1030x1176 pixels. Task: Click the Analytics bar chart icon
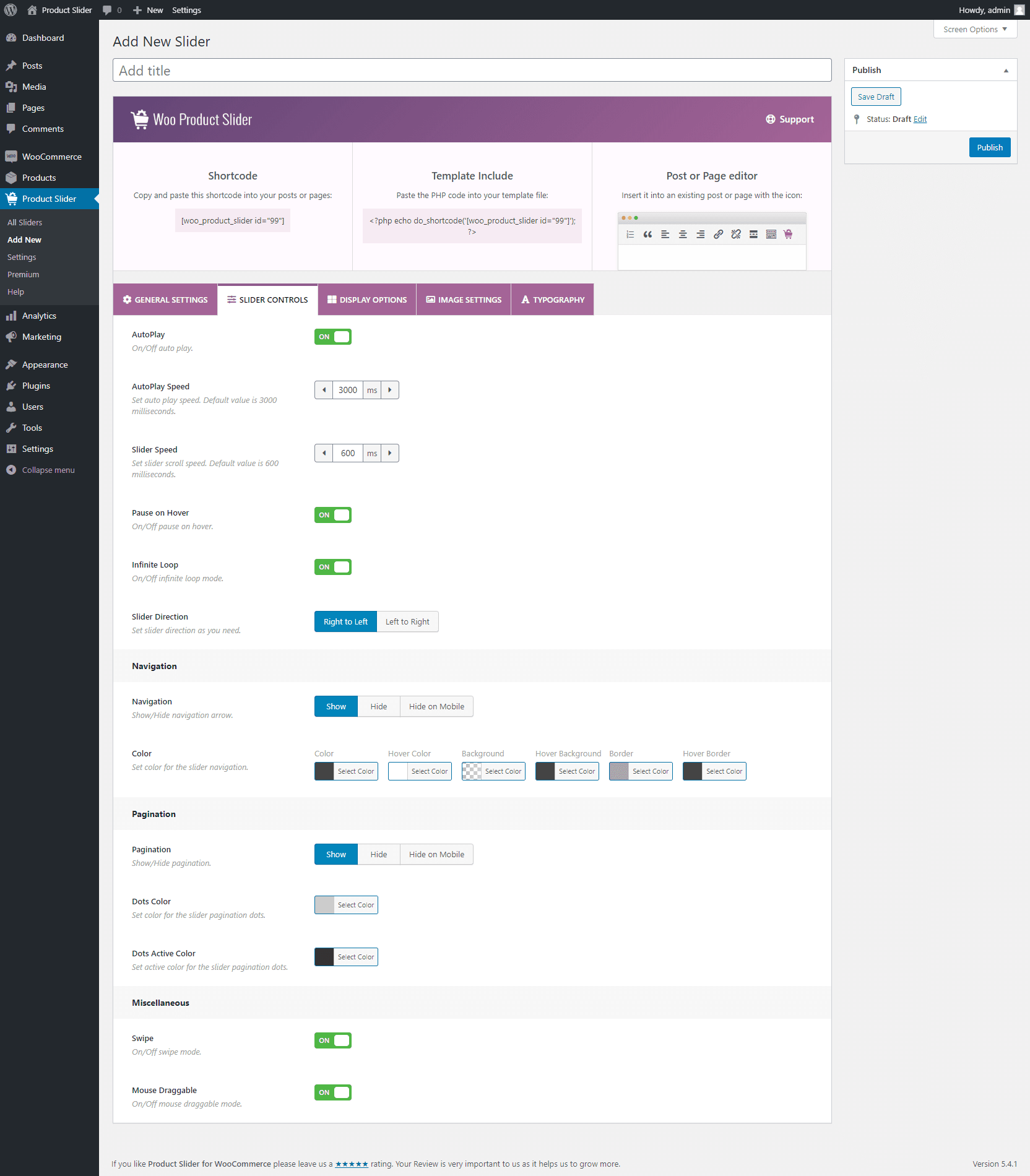pyautogui.click(x=11, y=316)
